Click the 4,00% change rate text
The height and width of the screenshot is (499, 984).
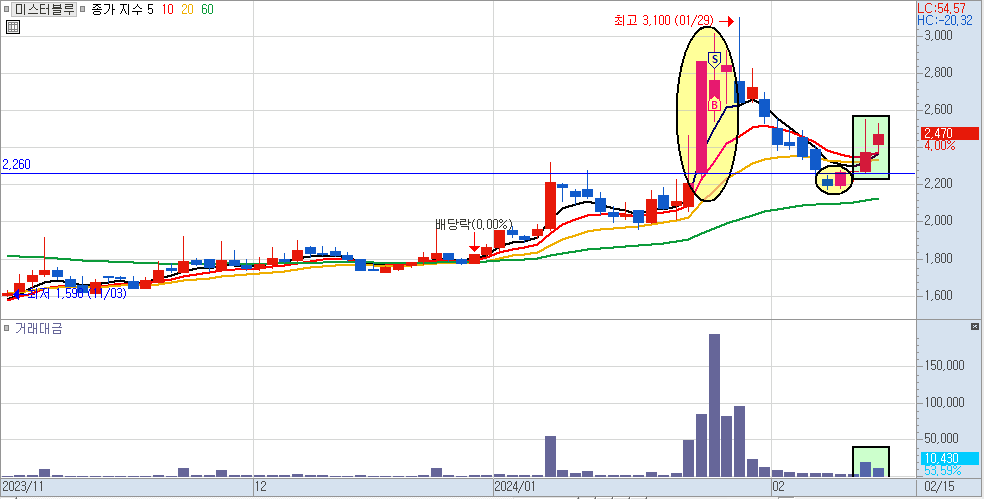coord(939,146)
